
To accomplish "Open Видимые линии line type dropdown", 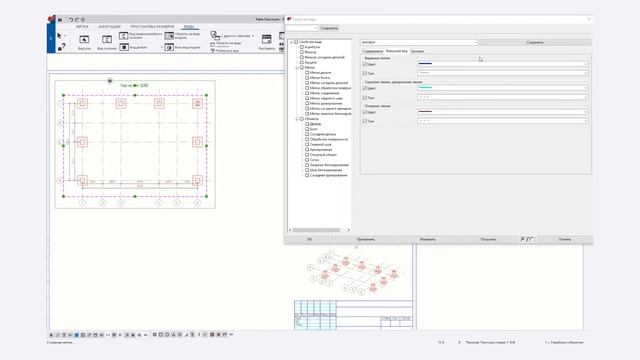I will click(x=502, y=73).
